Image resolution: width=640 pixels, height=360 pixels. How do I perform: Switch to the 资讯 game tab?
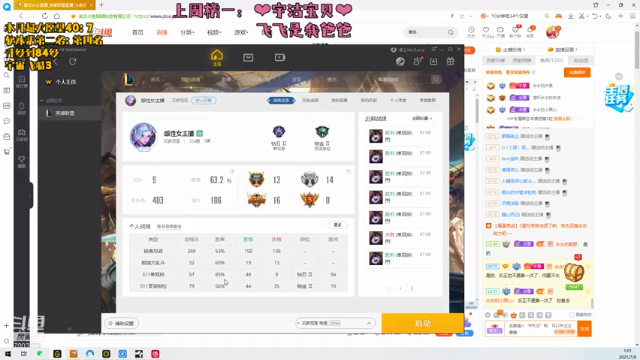(155, 80)
